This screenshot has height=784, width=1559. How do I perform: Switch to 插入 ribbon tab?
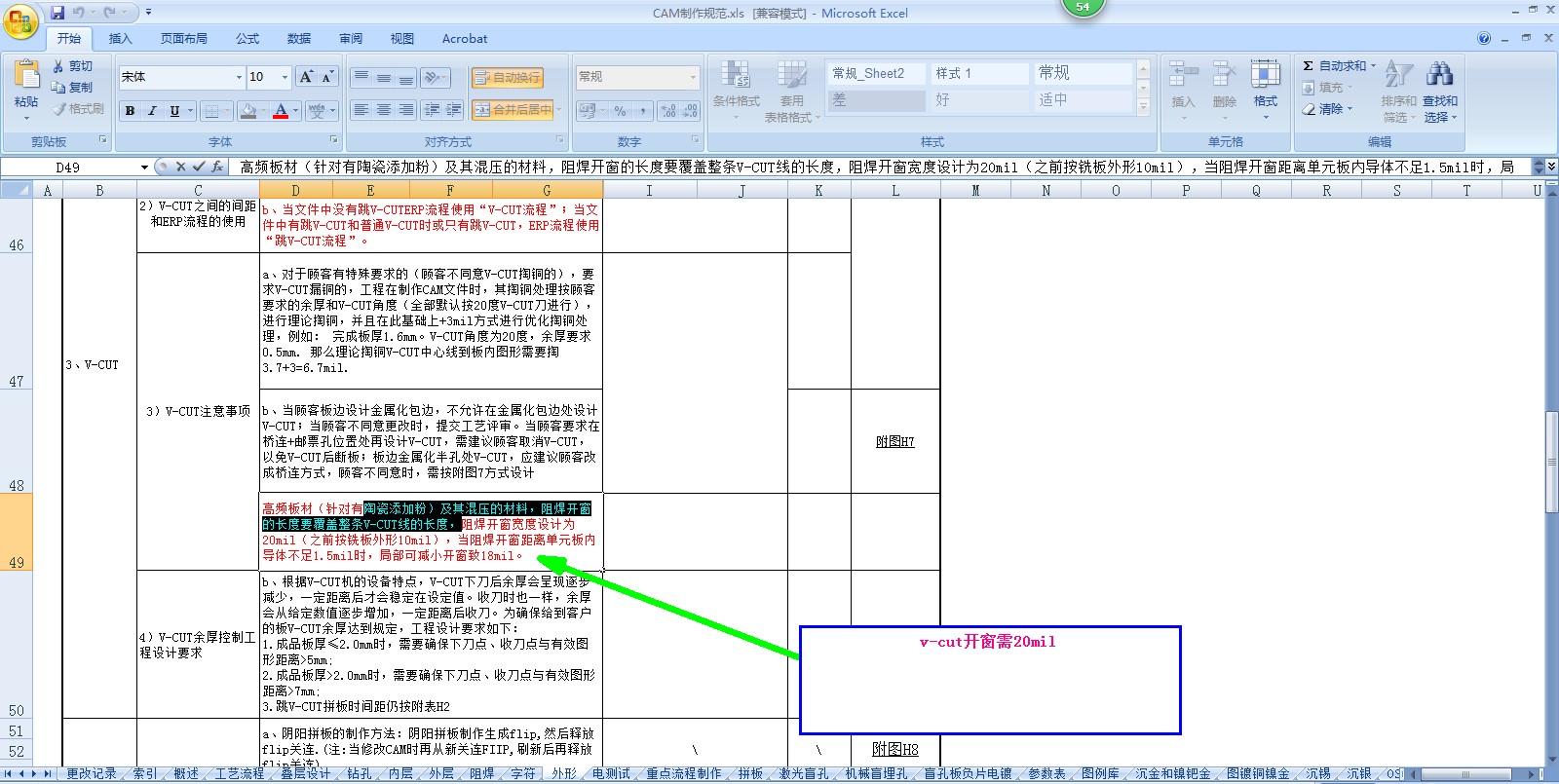(x=120, y=39)
